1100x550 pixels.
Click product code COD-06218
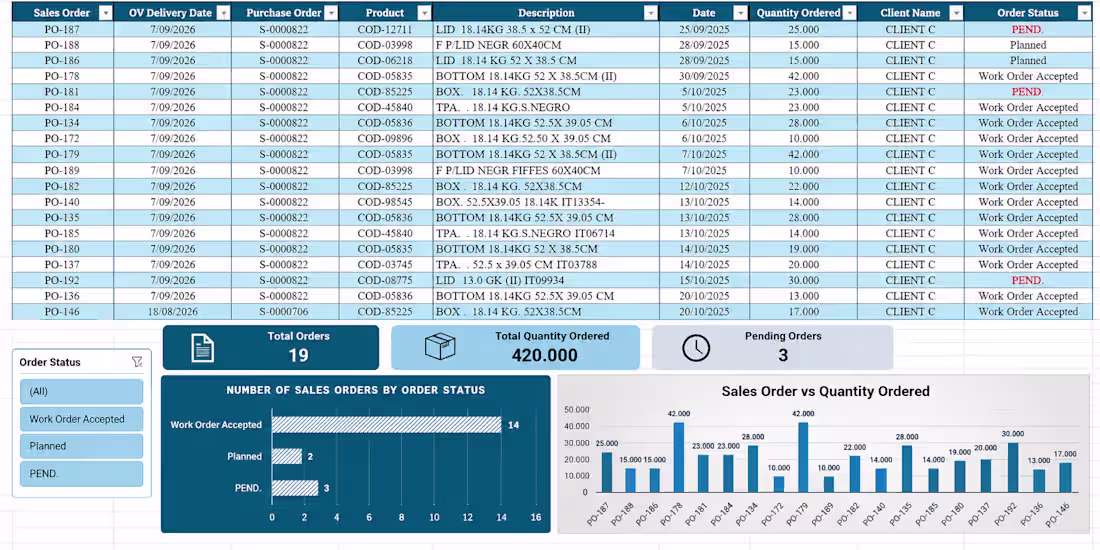coord(384,60)
